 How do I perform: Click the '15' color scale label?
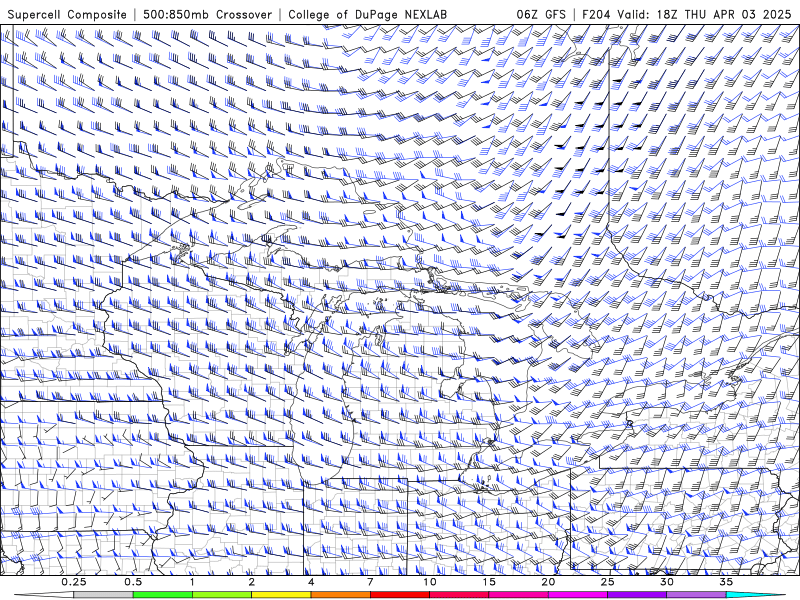click(x=489, y=582)
